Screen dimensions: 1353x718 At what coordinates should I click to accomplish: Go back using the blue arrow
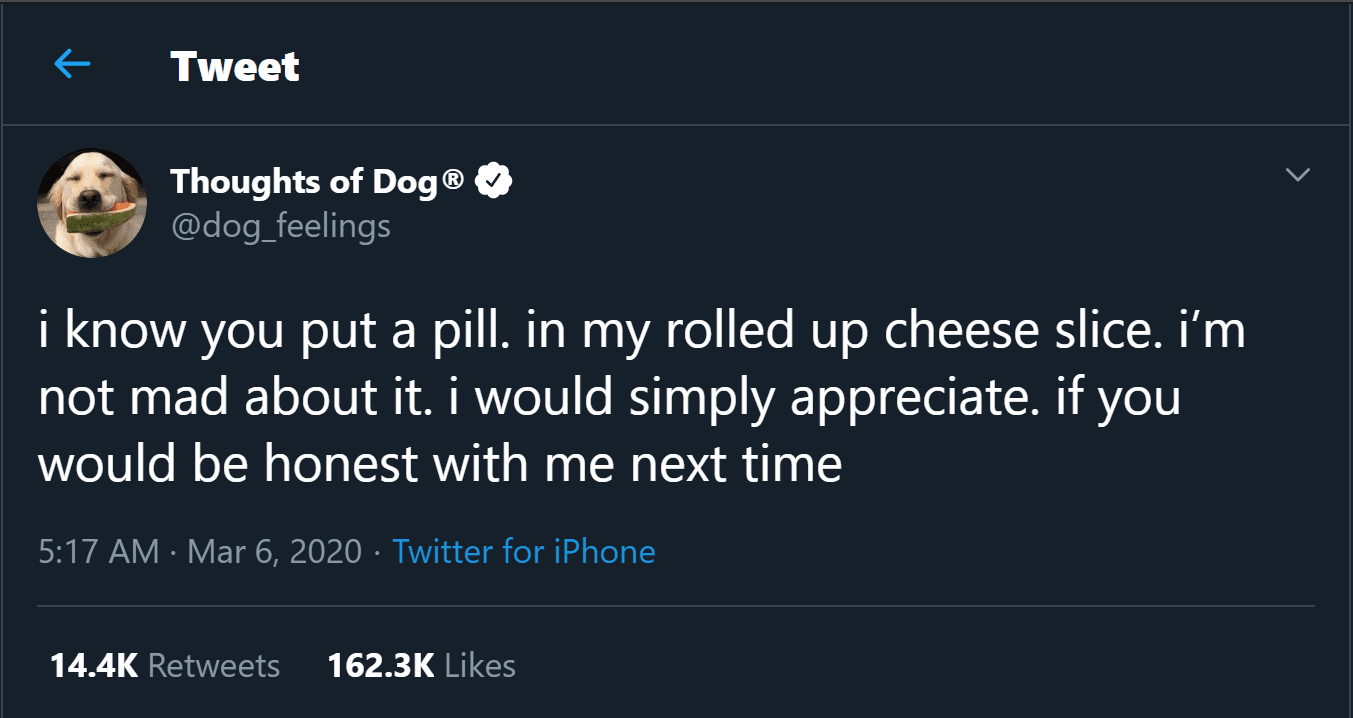(x=72, y=65)
